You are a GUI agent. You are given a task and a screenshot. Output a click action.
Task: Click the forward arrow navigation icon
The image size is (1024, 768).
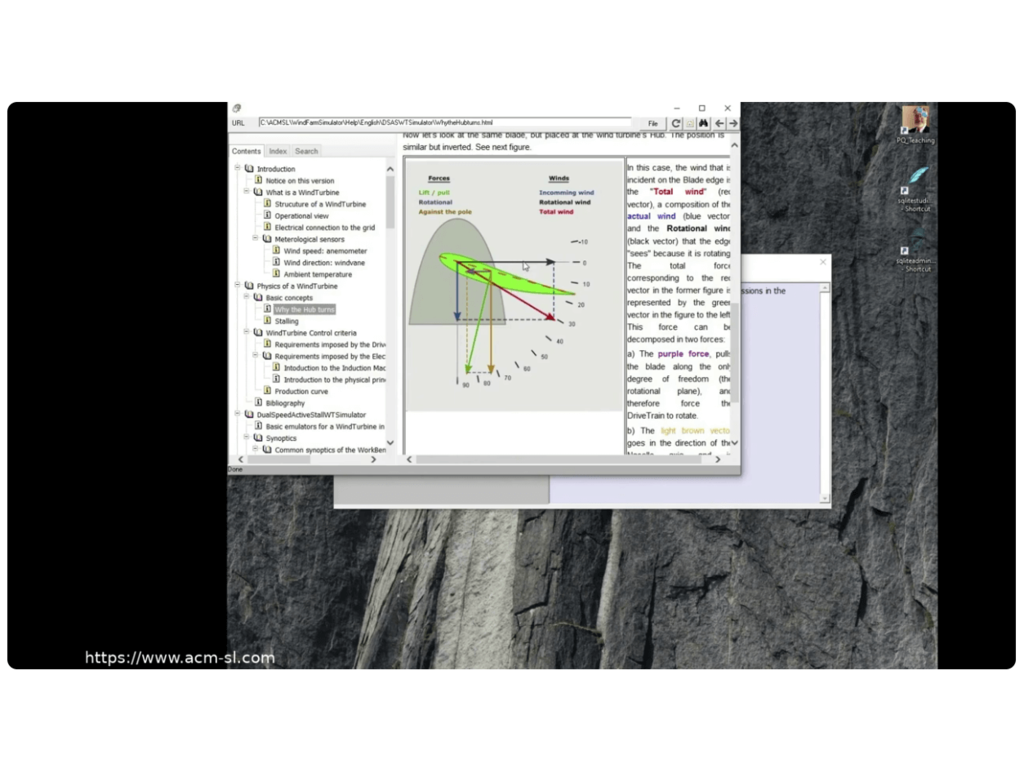[733, 123]
